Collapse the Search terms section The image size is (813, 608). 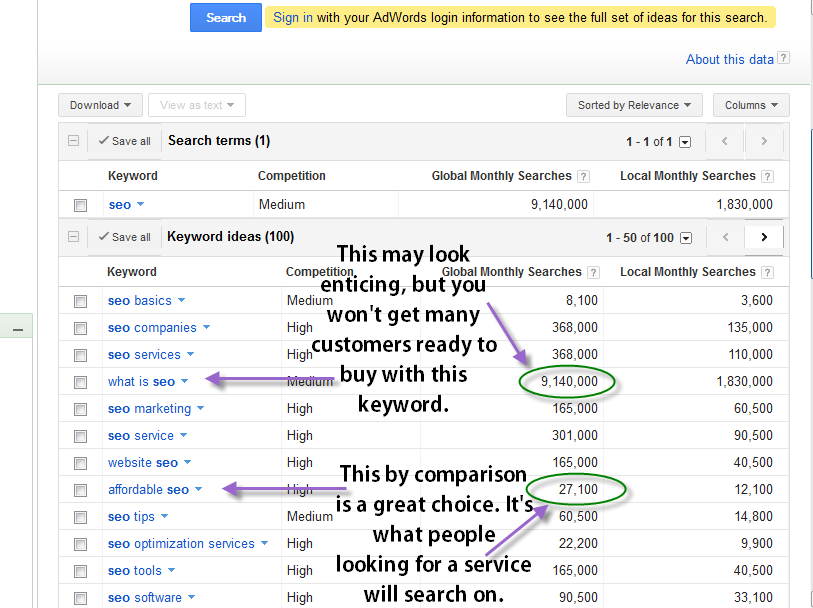73,141
